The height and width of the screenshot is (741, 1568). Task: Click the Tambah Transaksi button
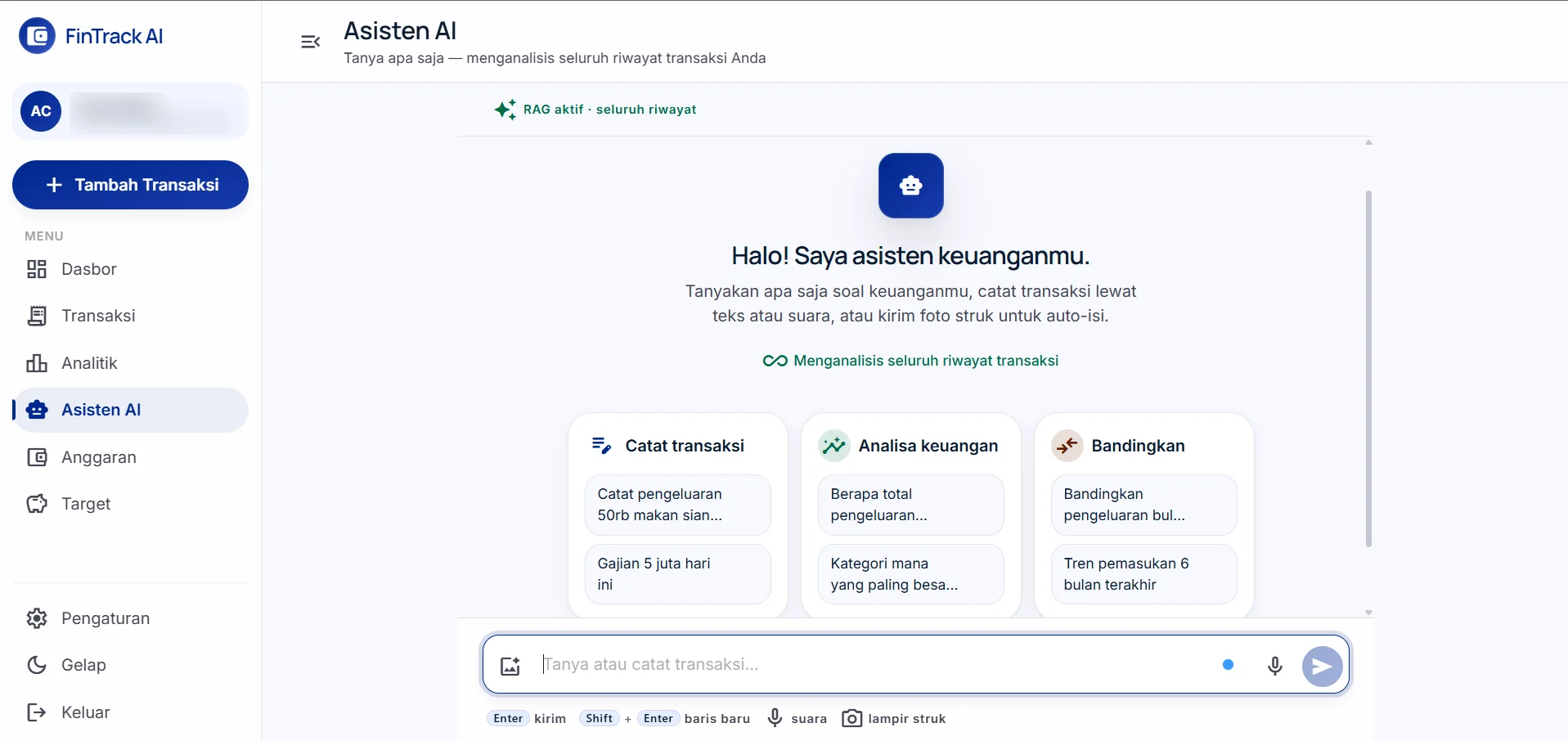tap(130, 185)
